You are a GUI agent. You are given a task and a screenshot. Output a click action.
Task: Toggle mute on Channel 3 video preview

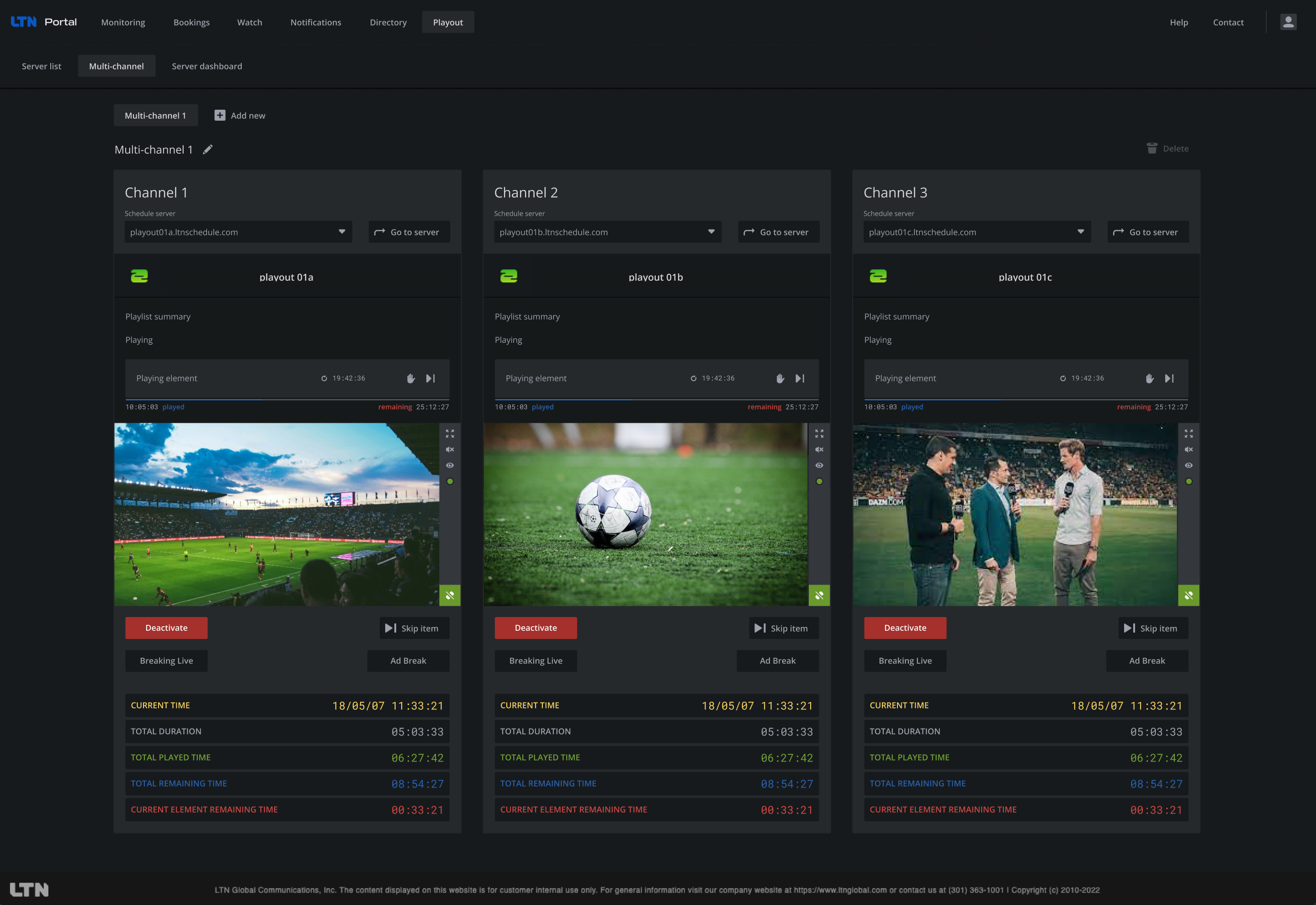pos(1189,450)
